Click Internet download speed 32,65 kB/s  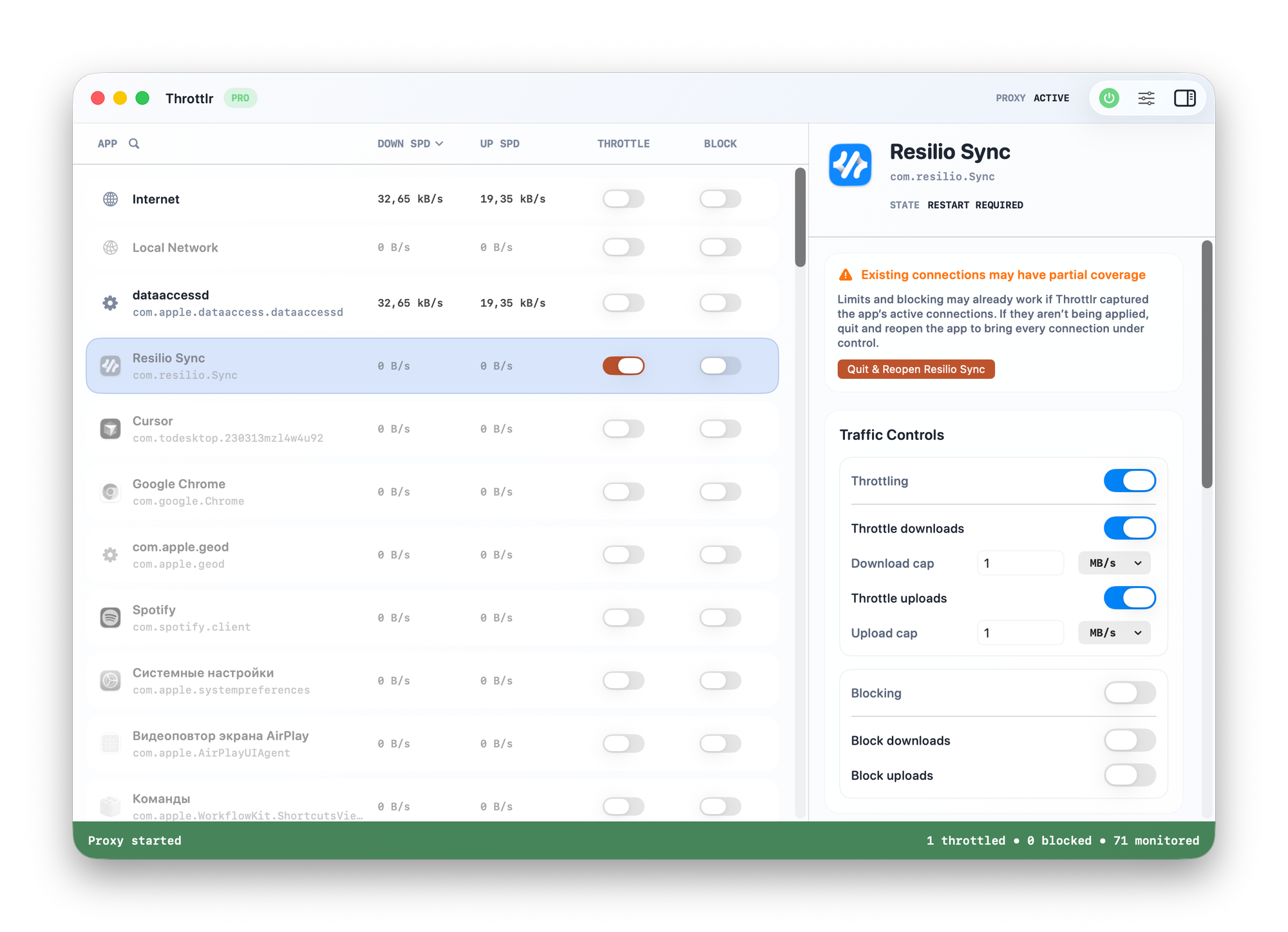point(410,199)
